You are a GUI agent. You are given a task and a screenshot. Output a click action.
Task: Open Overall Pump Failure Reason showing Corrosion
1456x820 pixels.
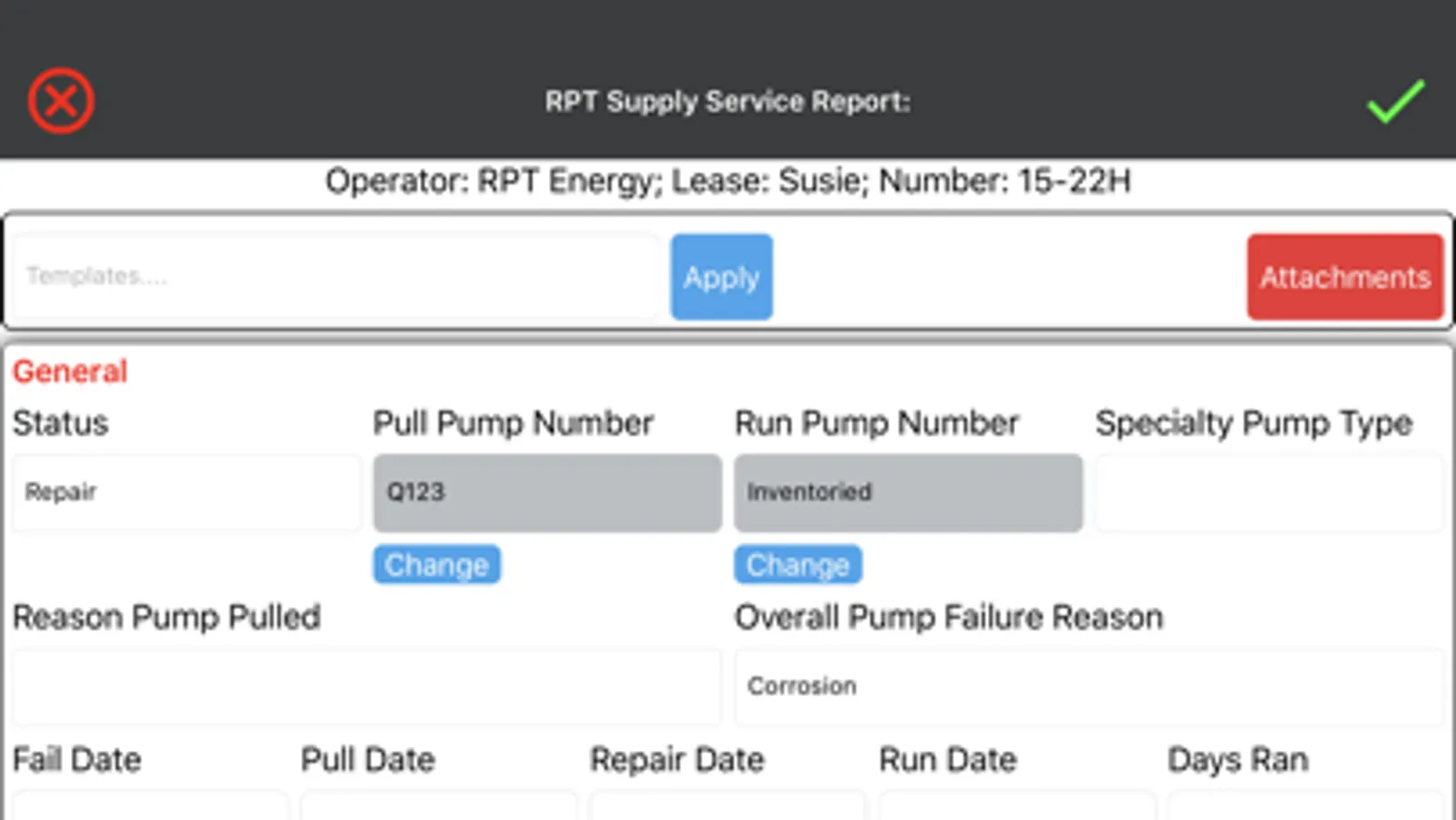[x=1088, y=686]
